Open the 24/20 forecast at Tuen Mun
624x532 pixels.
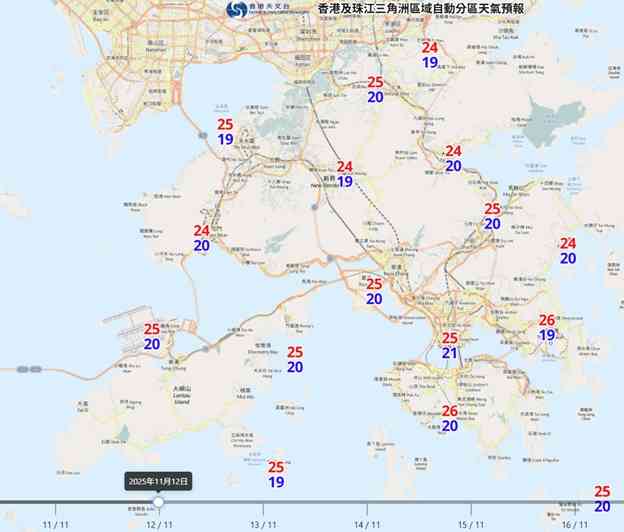202,238
